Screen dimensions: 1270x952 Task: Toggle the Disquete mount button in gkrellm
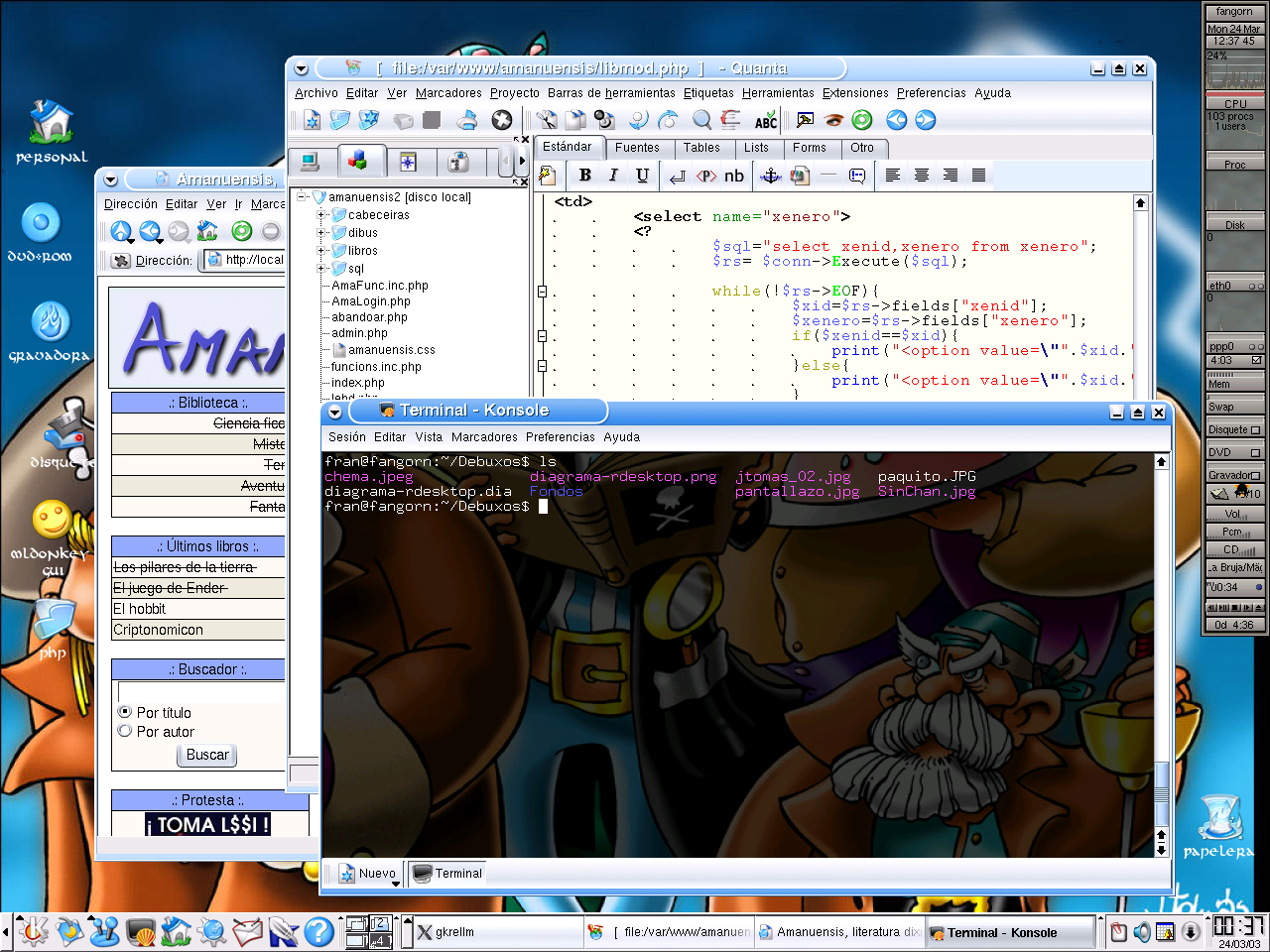[1255, 430]
